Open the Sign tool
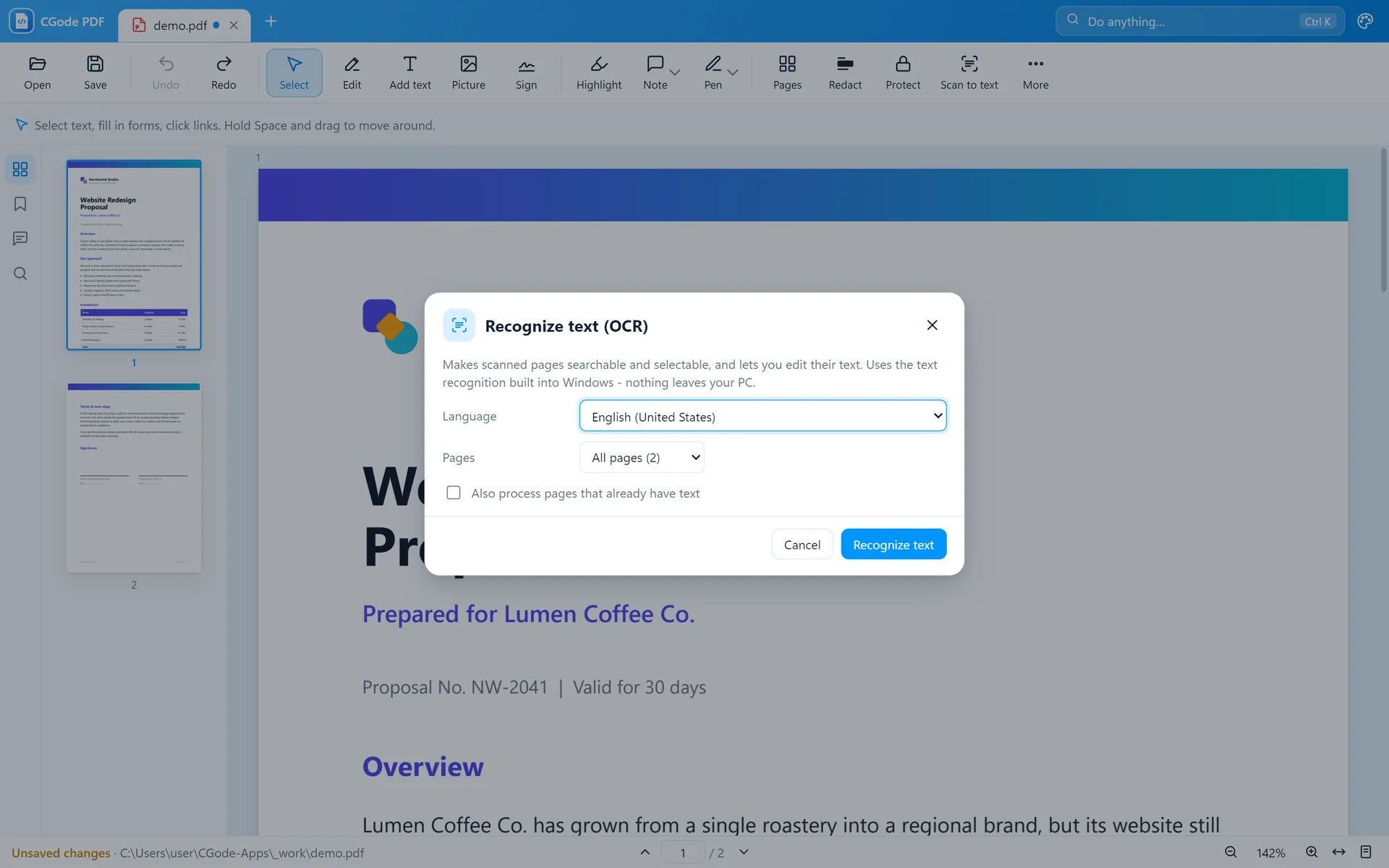Image resolution: width=1389 pixels, height=868 pixels. pos(526,72)
